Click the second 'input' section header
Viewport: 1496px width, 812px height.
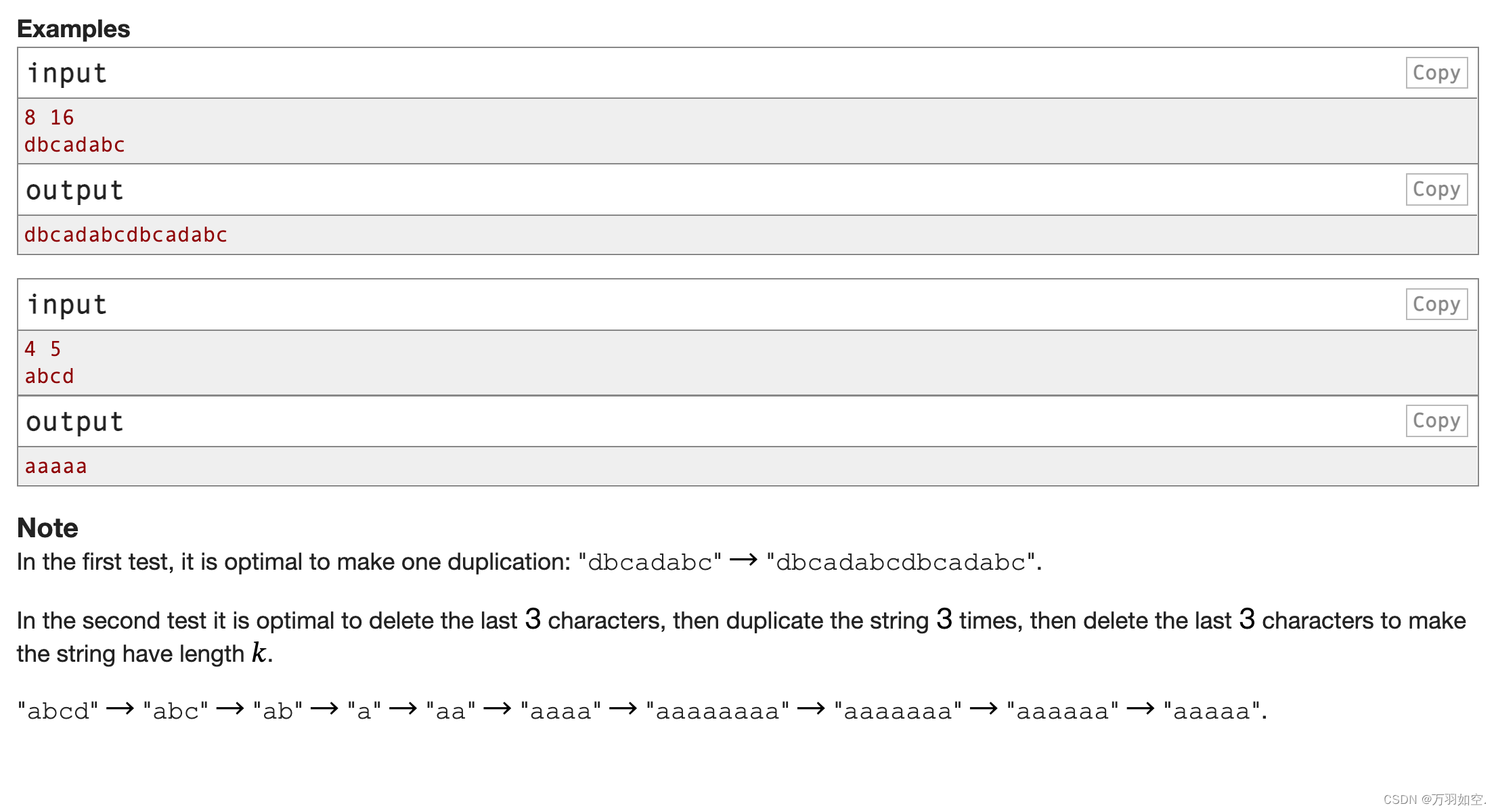67,304
